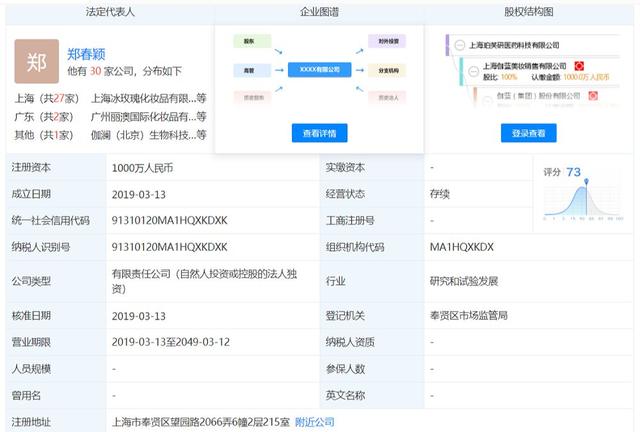Click credit code 91310120MA1HQXKDXK in 统一社会信用代码 row
This screenshot has width=640, height=432.
pos(169,220)
